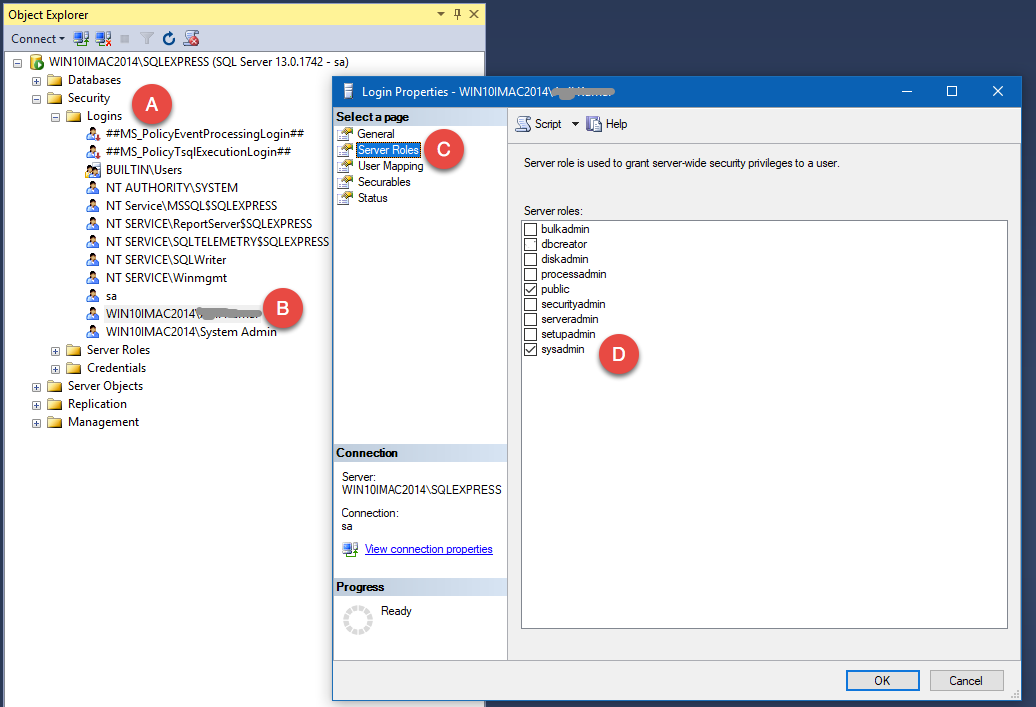The height and width of the screenshot is (707, 1036).
Task: Check the setupadmin server role
Action: 531,334
